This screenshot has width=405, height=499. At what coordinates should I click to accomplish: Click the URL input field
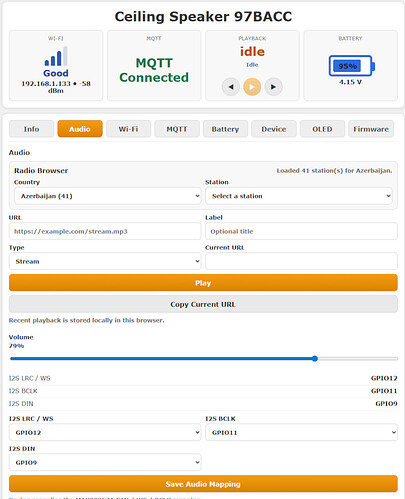coord(105,231)
